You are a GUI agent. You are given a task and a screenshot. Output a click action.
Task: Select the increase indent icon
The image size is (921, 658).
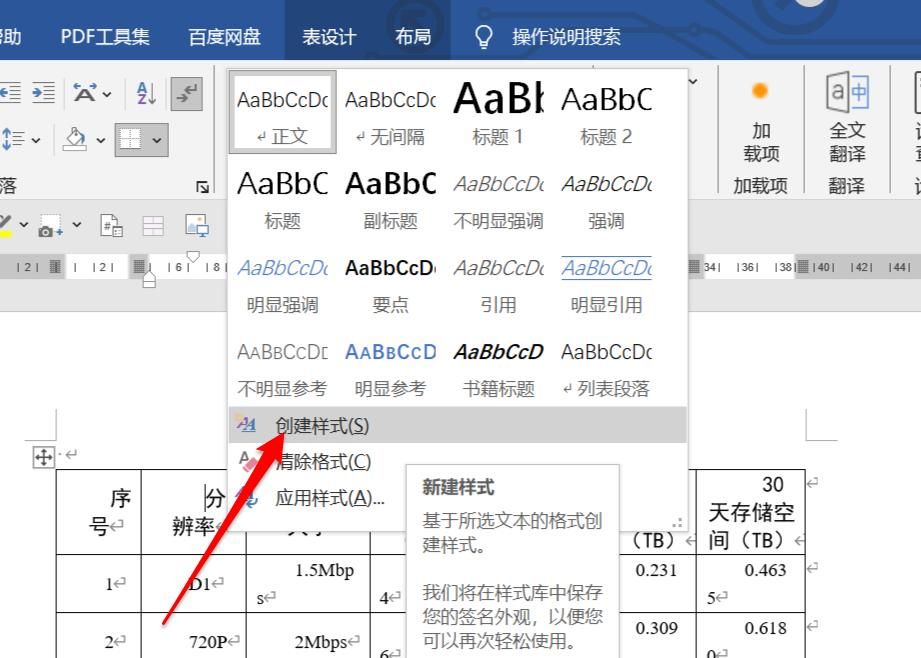[x=43, y=93]
